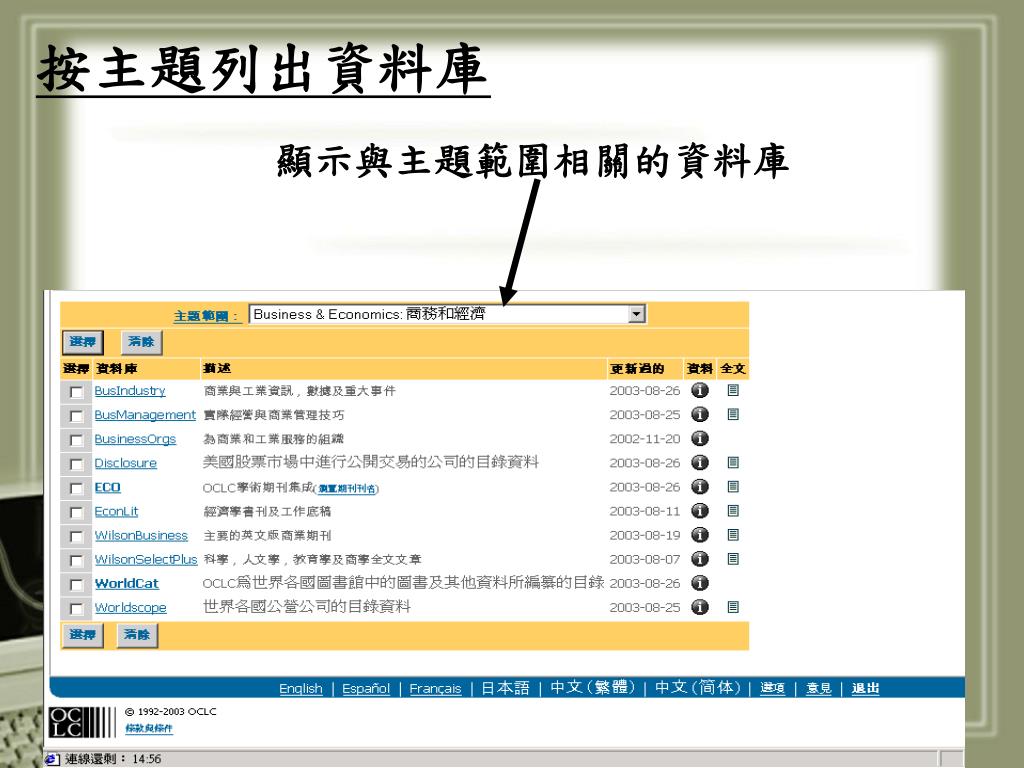Image resolution: width=1024 pixels, height=768 pixels.
Task: Switch language to Français
Action: tap(435, 688)
